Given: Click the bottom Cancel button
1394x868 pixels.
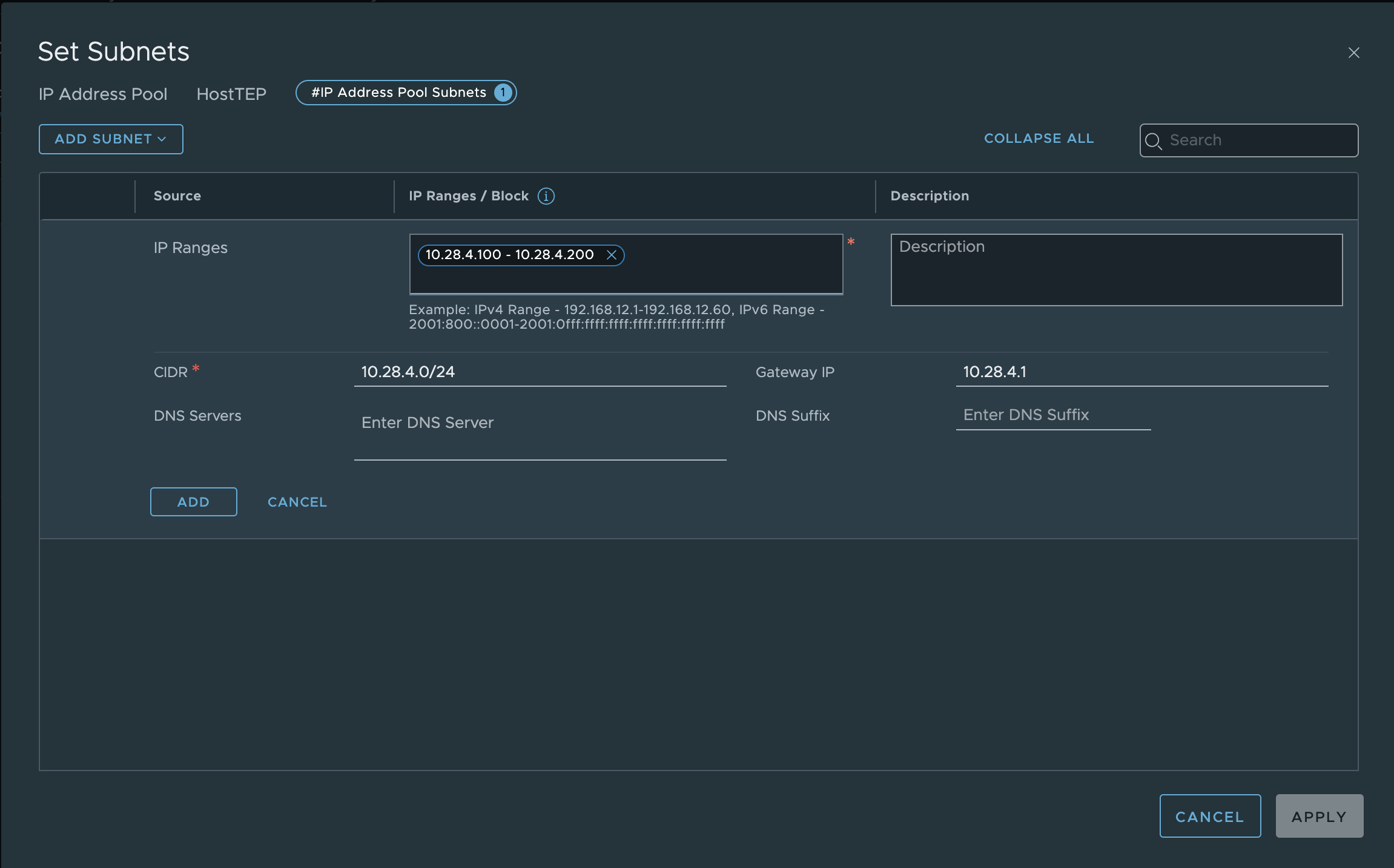Looking at the screenshot, I should [x=1209, y=817].
